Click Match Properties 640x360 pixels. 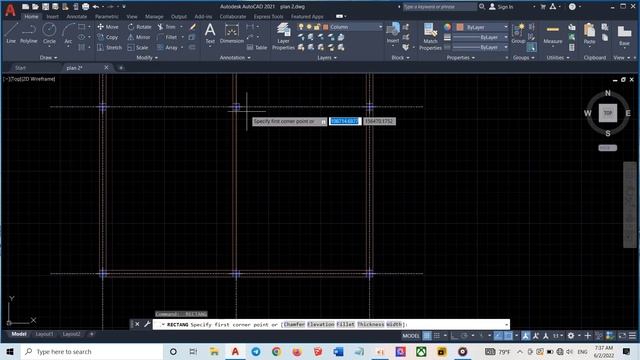(x=430, y=36)
